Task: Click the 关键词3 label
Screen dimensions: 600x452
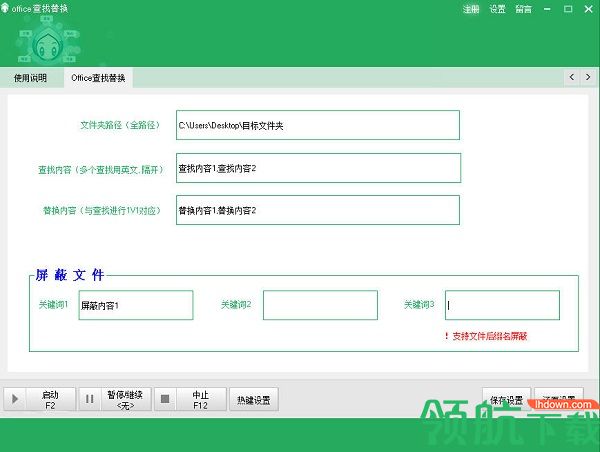Action: tap(419, 305)
